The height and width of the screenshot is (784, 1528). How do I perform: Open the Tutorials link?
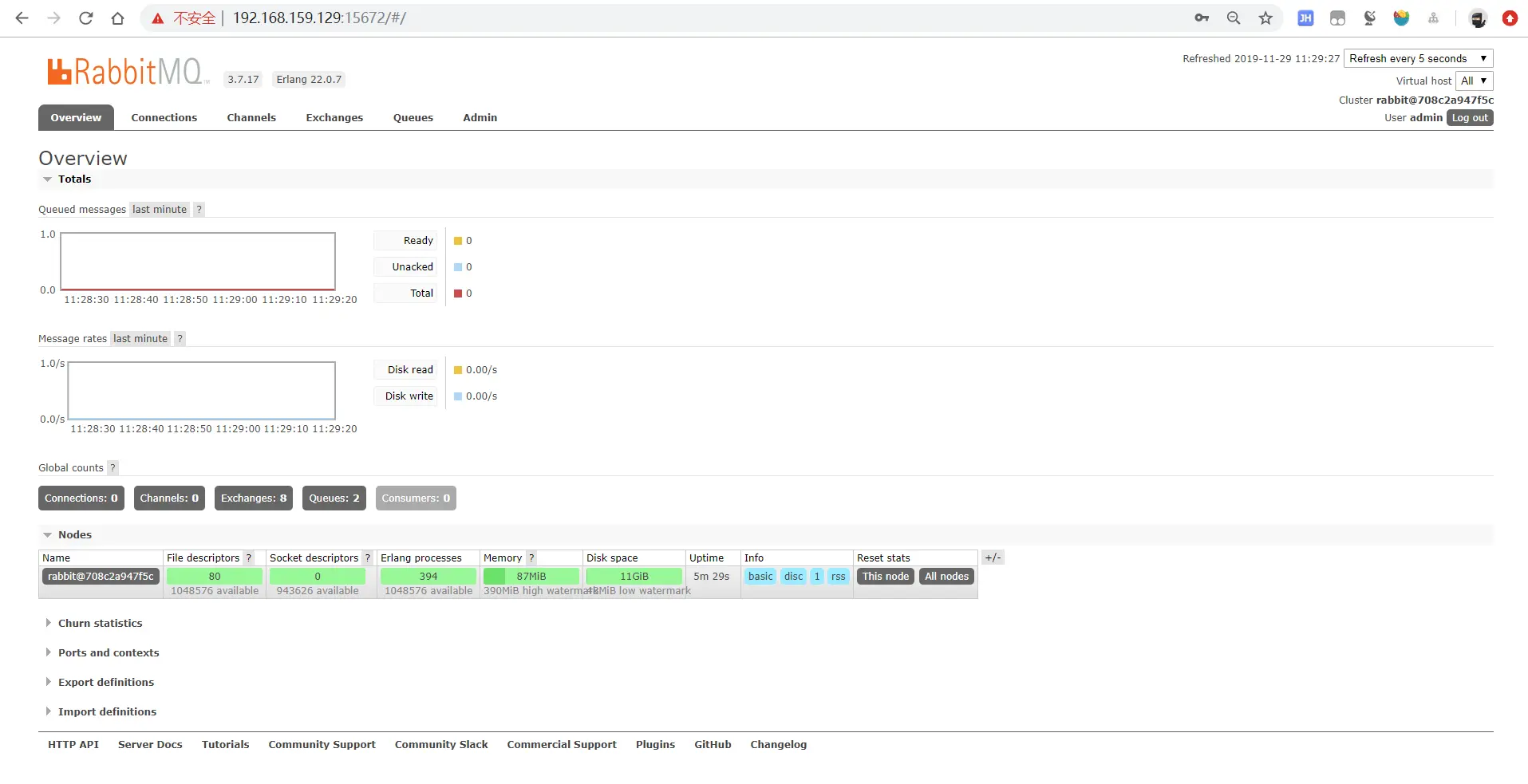point(226,745)
